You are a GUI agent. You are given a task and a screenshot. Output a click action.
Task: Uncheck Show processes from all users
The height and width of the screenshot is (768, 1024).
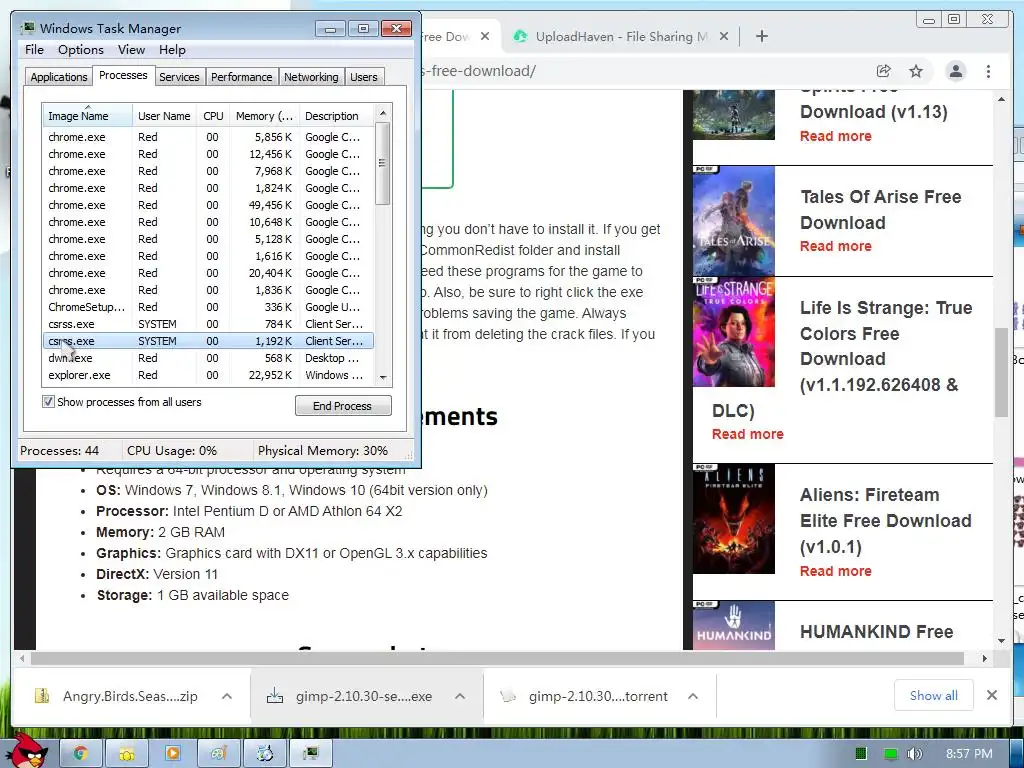pyautogui.click(x=48, y=402)
